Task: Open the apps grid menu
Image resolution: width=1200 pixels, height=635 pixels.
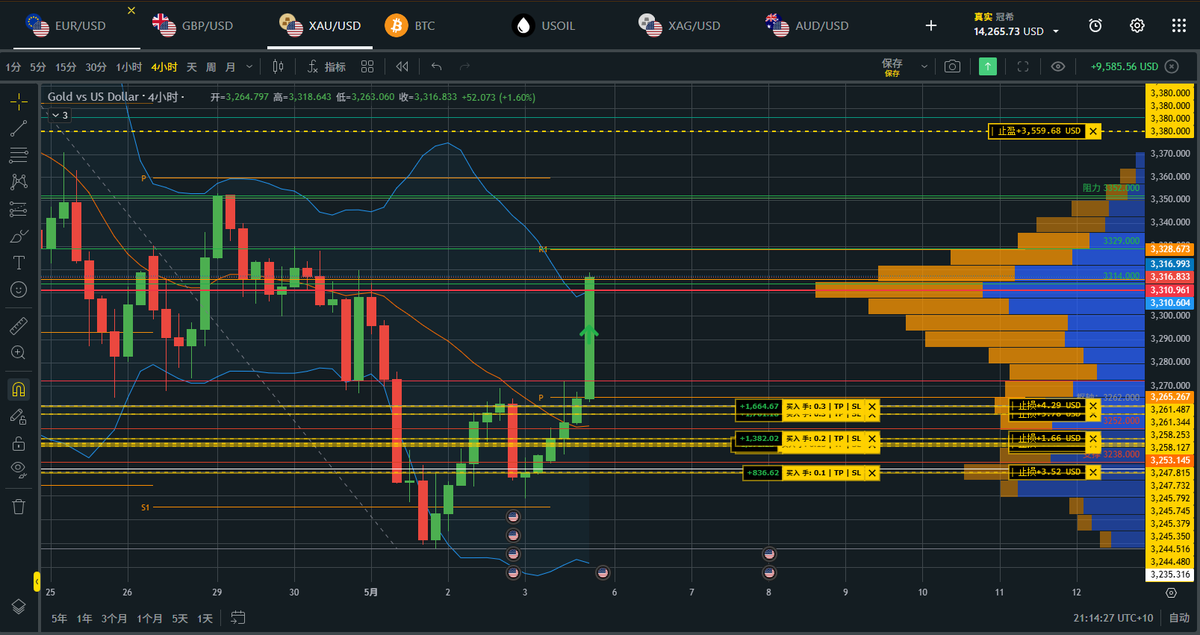Action: click(1178, 25)
